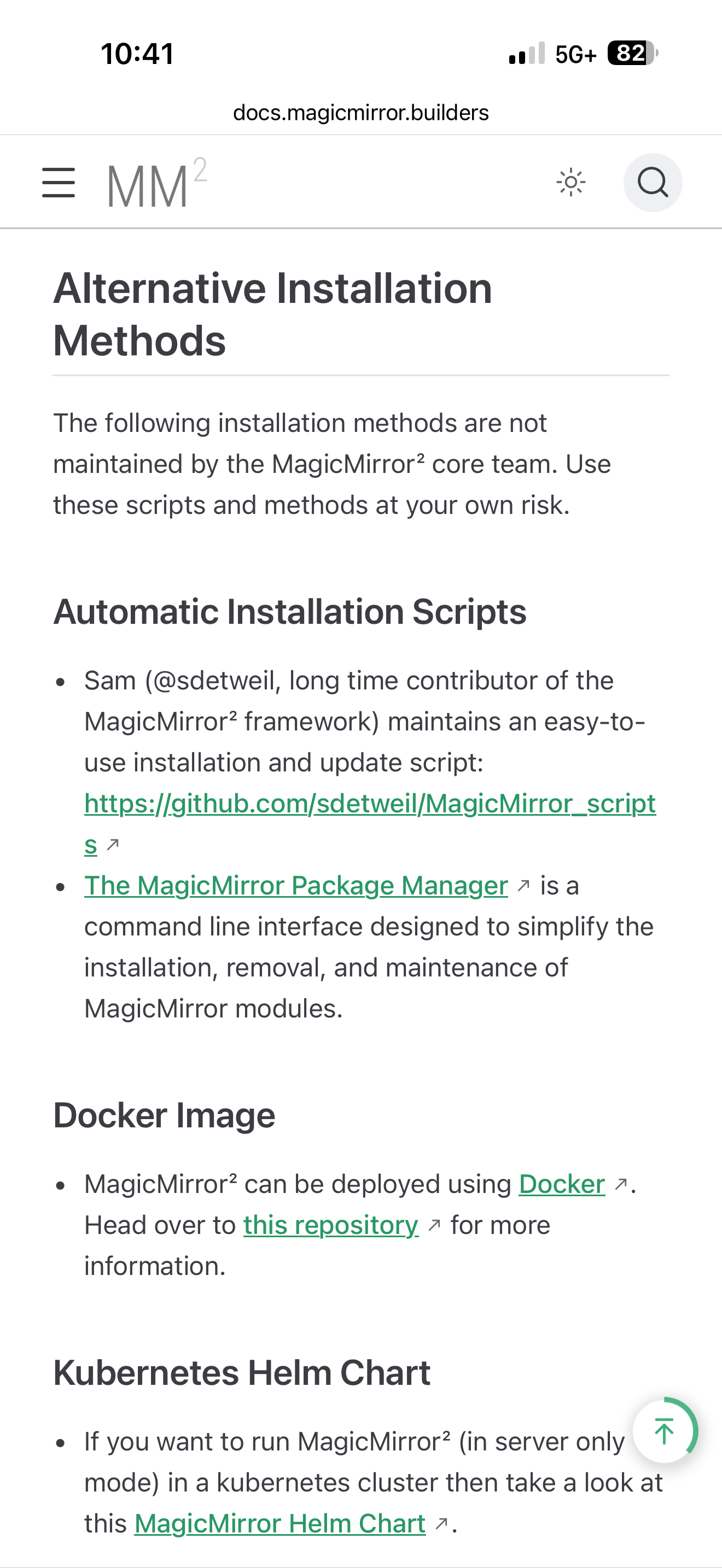This screenshot has width=722, height=1568.
Task: Follow the Docker link
Action: point(562,1184)
